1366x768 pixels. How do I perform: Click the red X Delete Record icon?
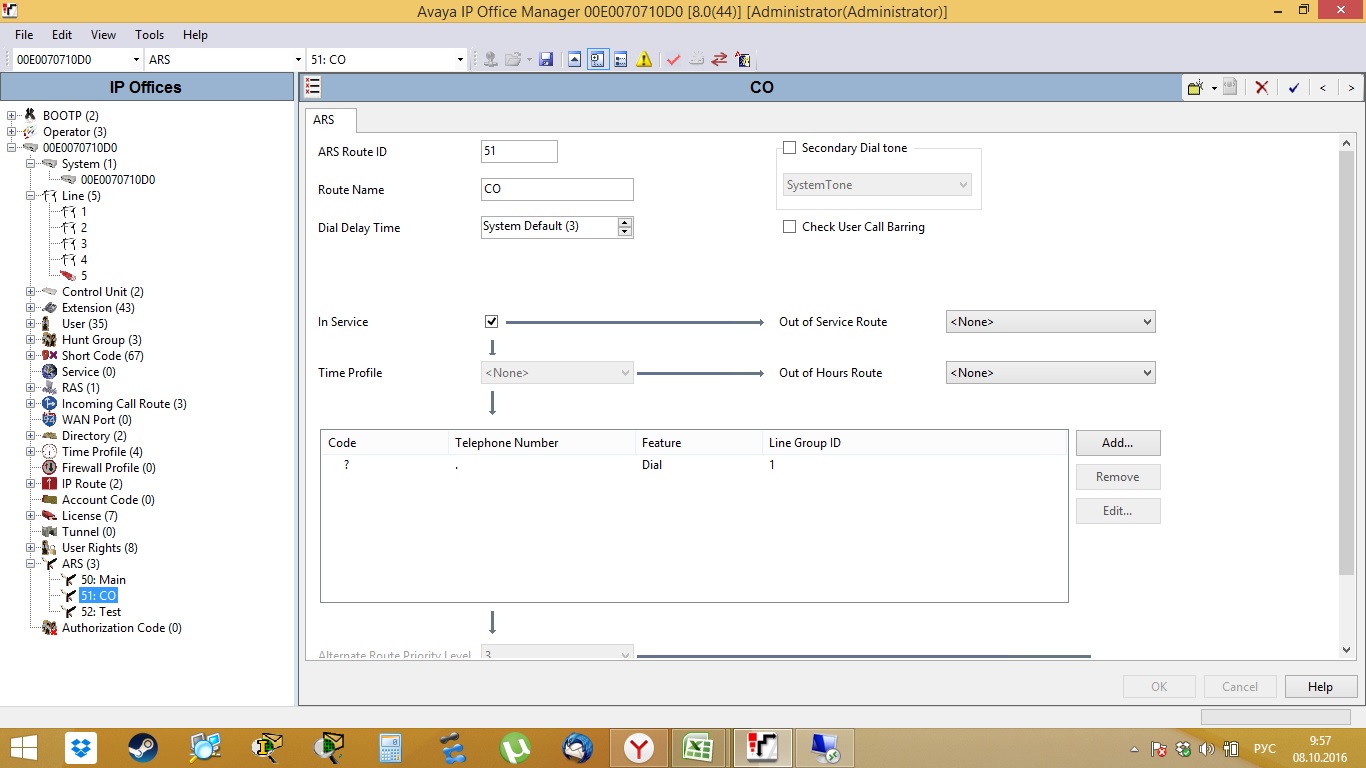coord(1262,88)
